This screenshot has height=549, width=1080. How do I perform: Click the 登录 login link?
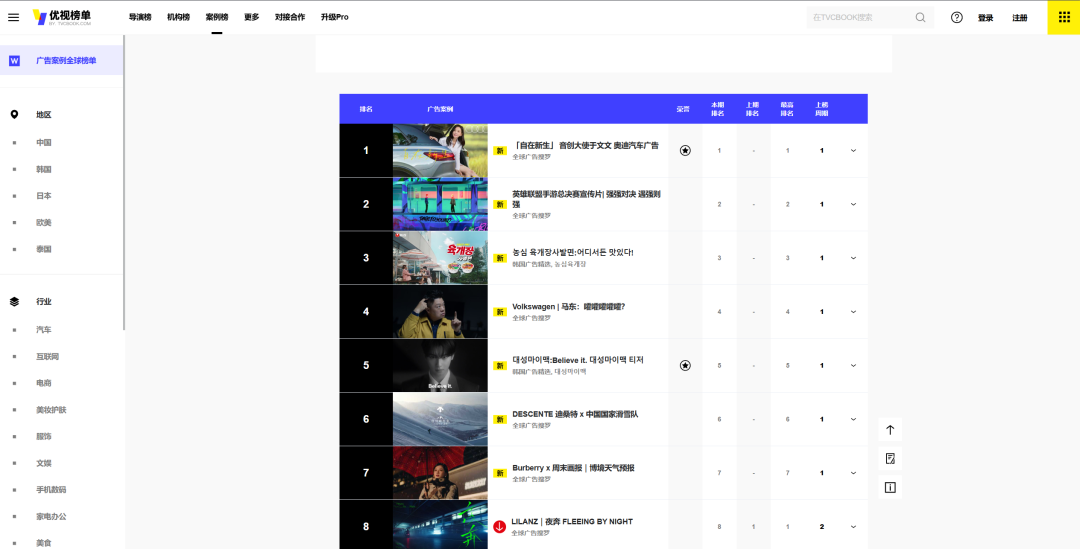[986, 17]
